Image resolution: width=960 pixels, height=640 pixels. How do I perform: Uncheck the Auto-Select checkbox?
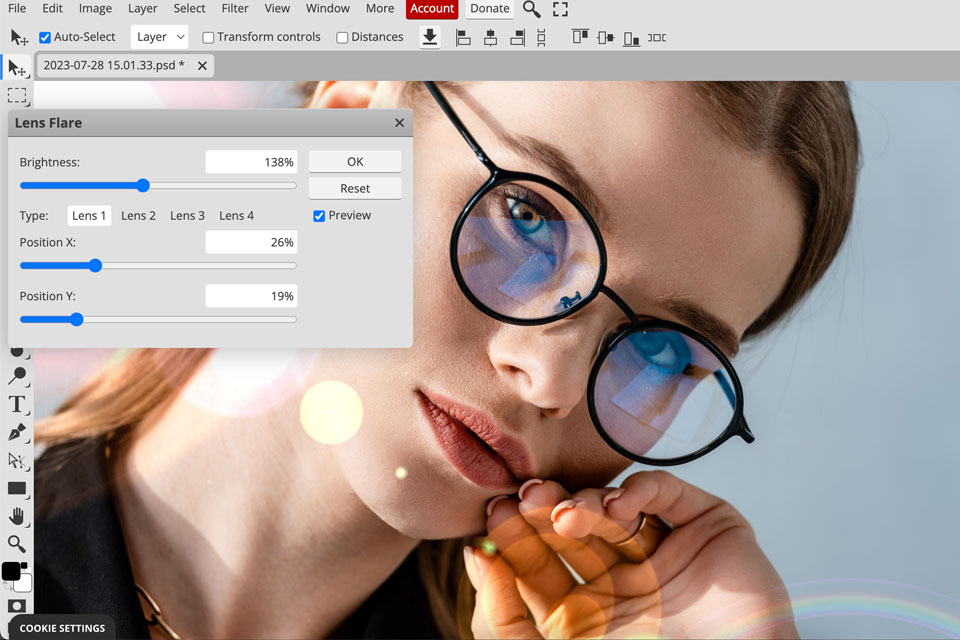pos(45,37)
